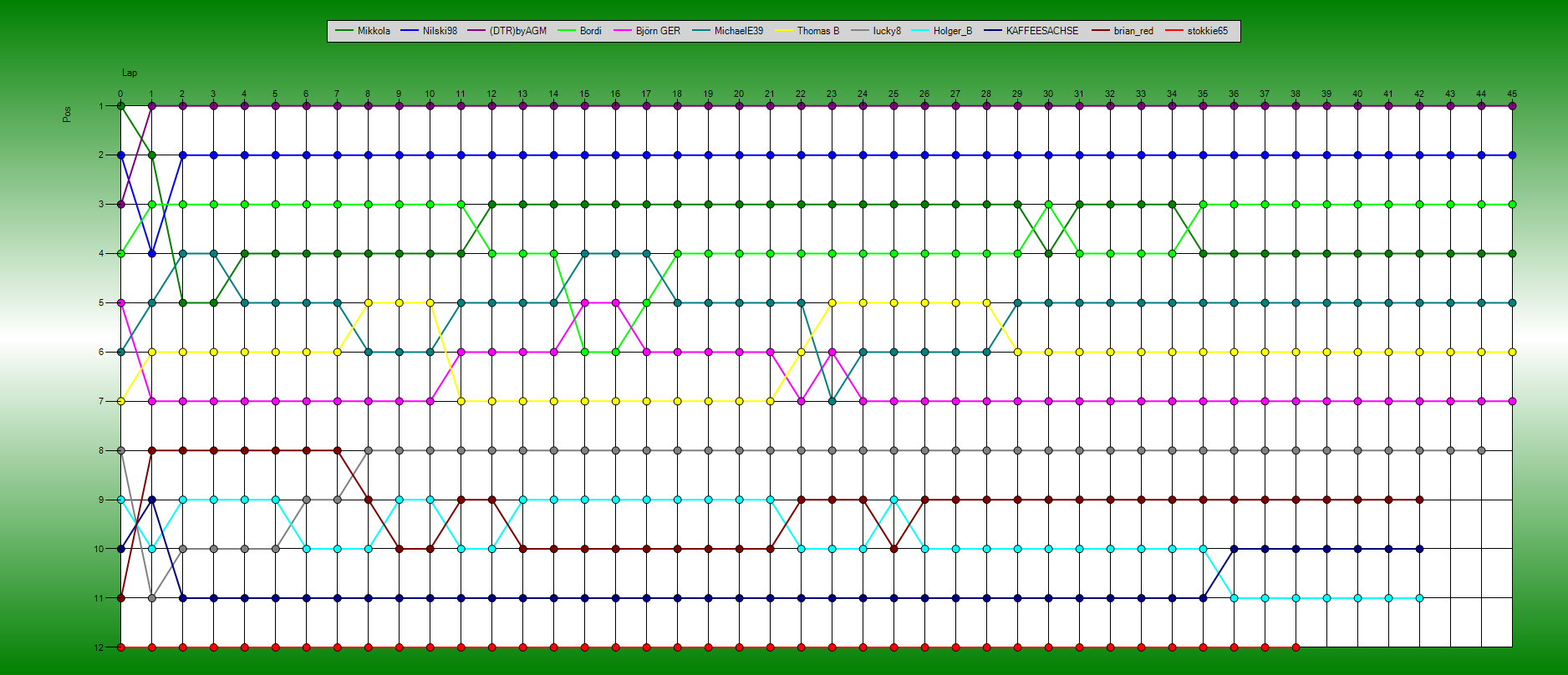Click the KAFFEESACHSE legend label
1568x675 pixels.
1041,31
